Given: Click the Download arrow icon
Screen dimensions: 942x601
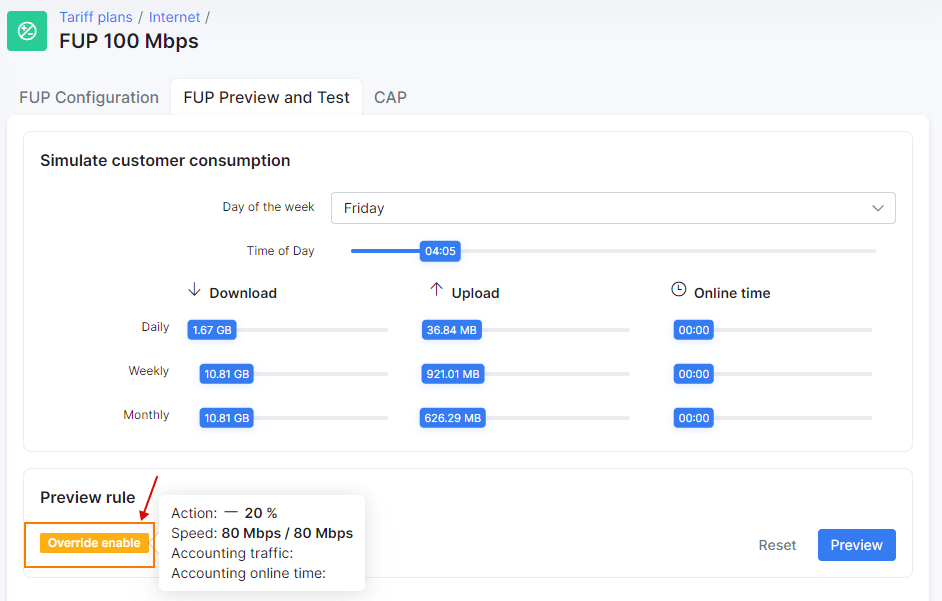Looking at the screenshot, I should 194,290.
